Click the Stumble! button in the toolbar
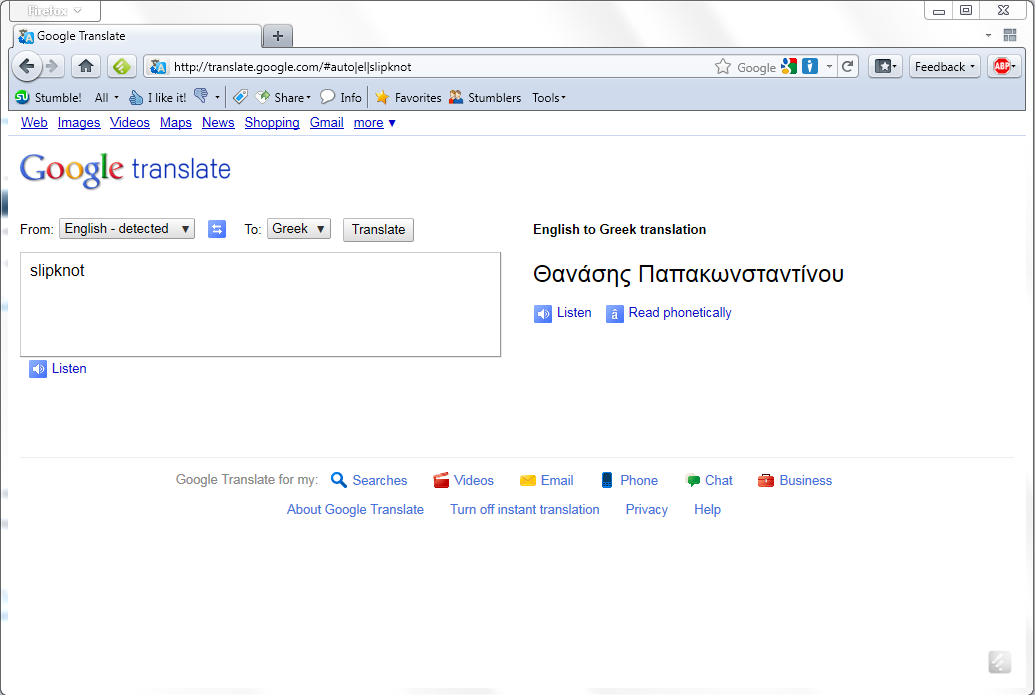 [x=48, y=98]
